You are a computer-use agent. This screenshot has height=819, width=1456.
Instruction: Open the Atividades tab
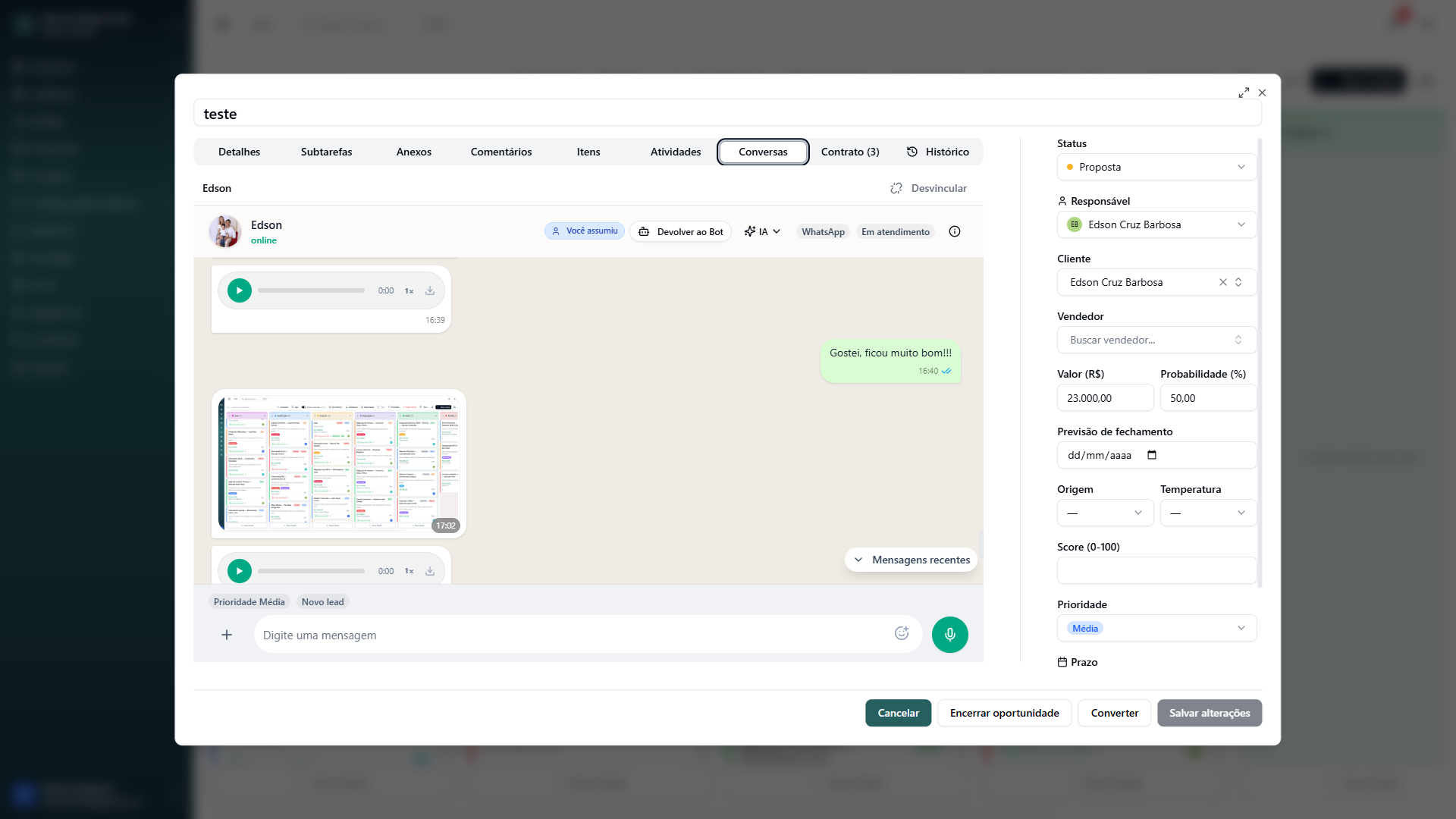(x=675, y=152)
